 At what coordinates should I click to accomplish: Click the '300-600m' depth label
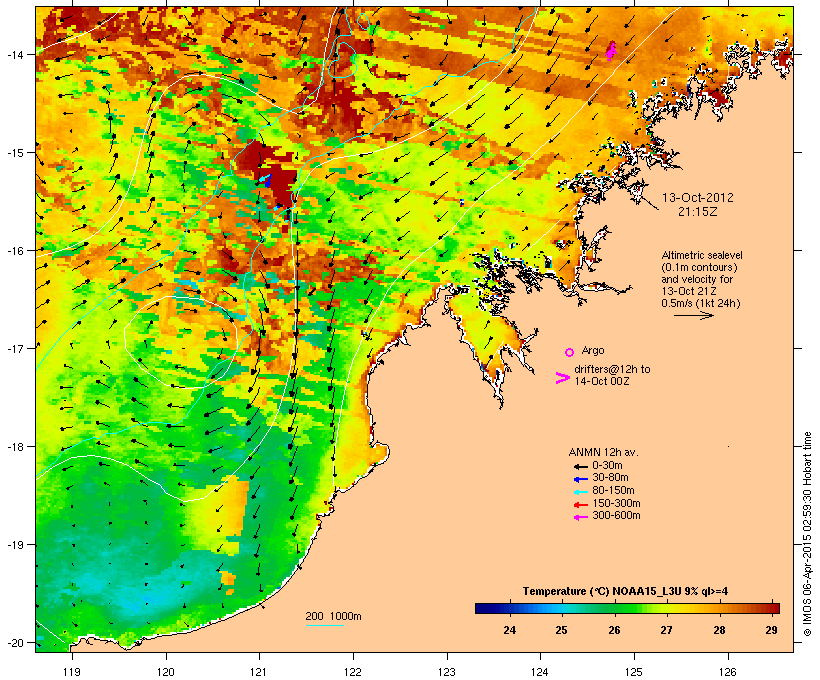[x=617, y=516]
